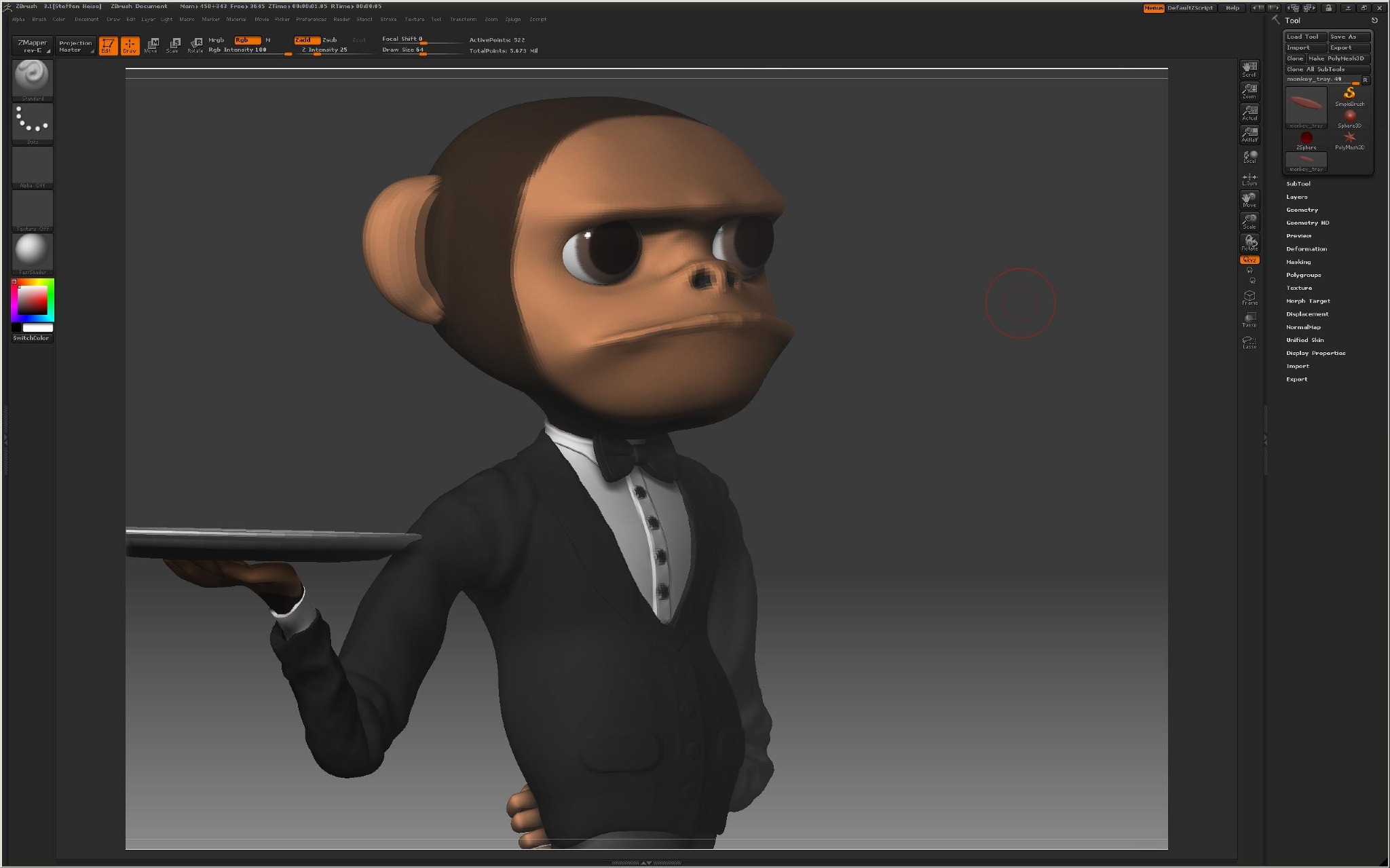Activate the Move tool in top toolbar
Image resolution: width=1390 pixels, height=868 pixels.
pos(153,45)
